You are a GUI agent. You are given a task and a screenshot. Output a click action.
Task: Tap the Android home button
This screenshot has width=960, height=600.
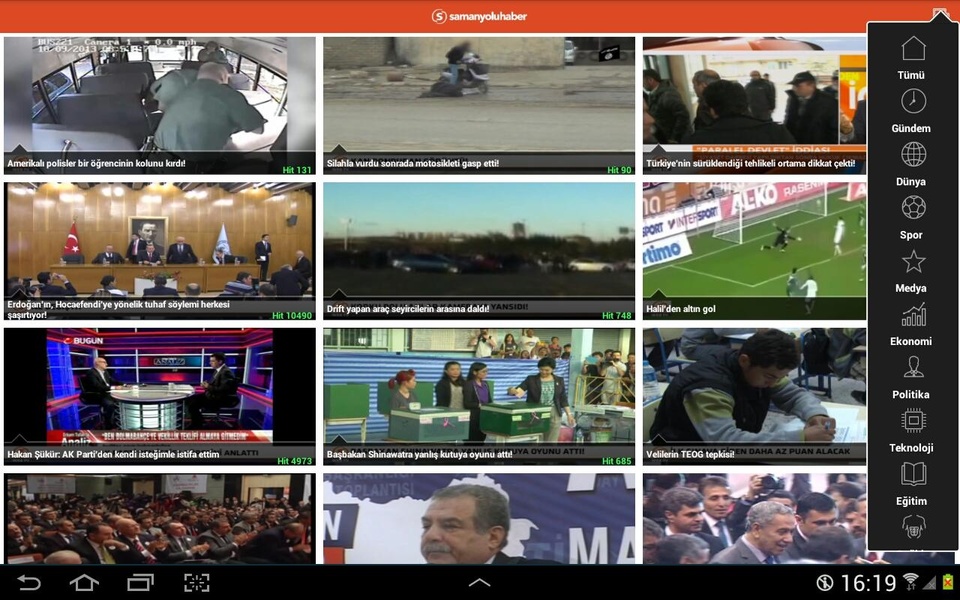[x=84, y=582]
